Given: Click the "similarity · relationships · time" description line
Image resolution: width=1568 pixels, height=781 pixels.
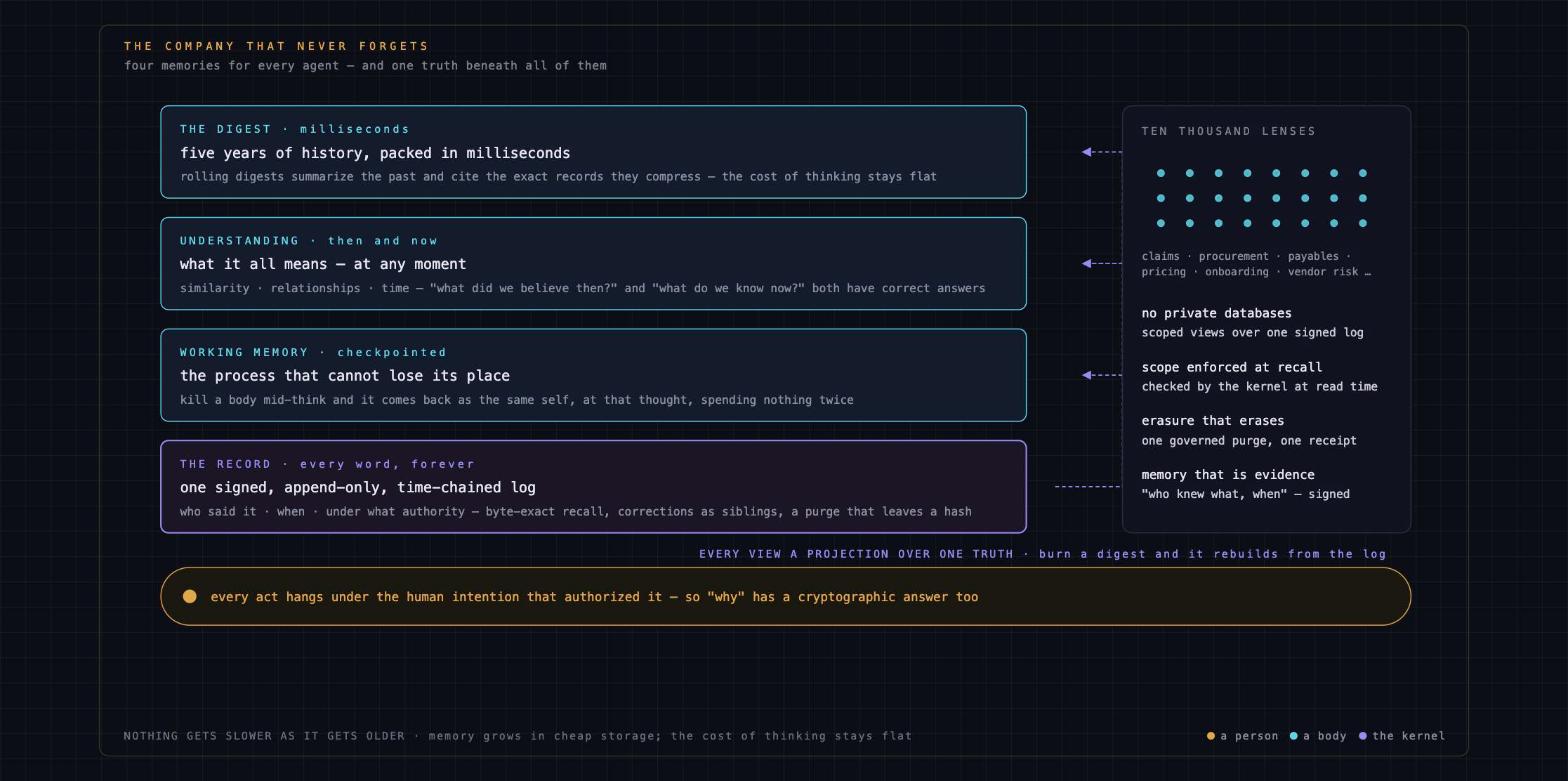Looking at the screenshot, I should point(582,288).
